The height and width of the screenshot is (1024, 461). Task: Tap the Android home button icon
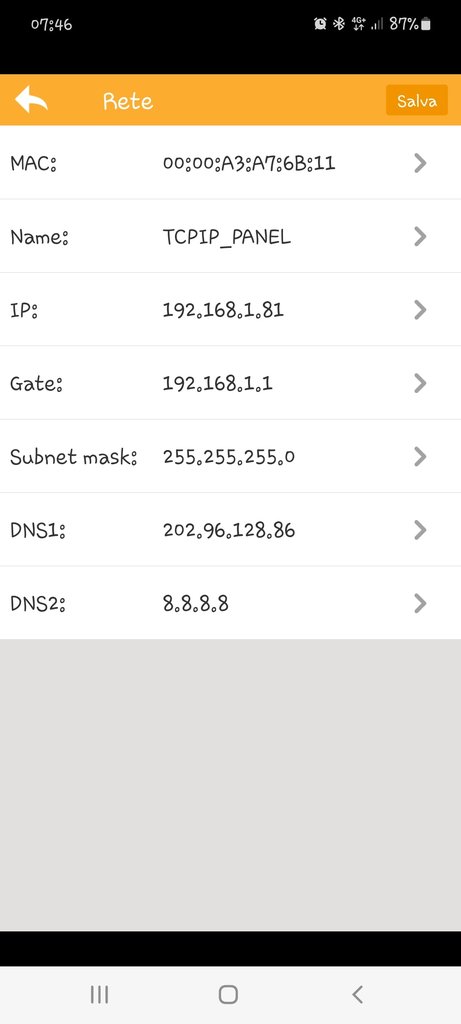point(228,995)
